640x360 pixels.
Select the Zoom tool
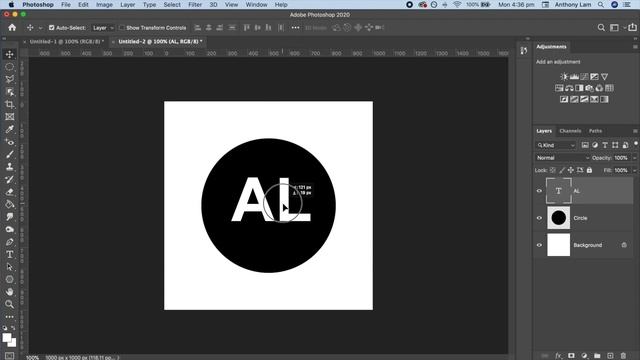click(x=9, y=304)
